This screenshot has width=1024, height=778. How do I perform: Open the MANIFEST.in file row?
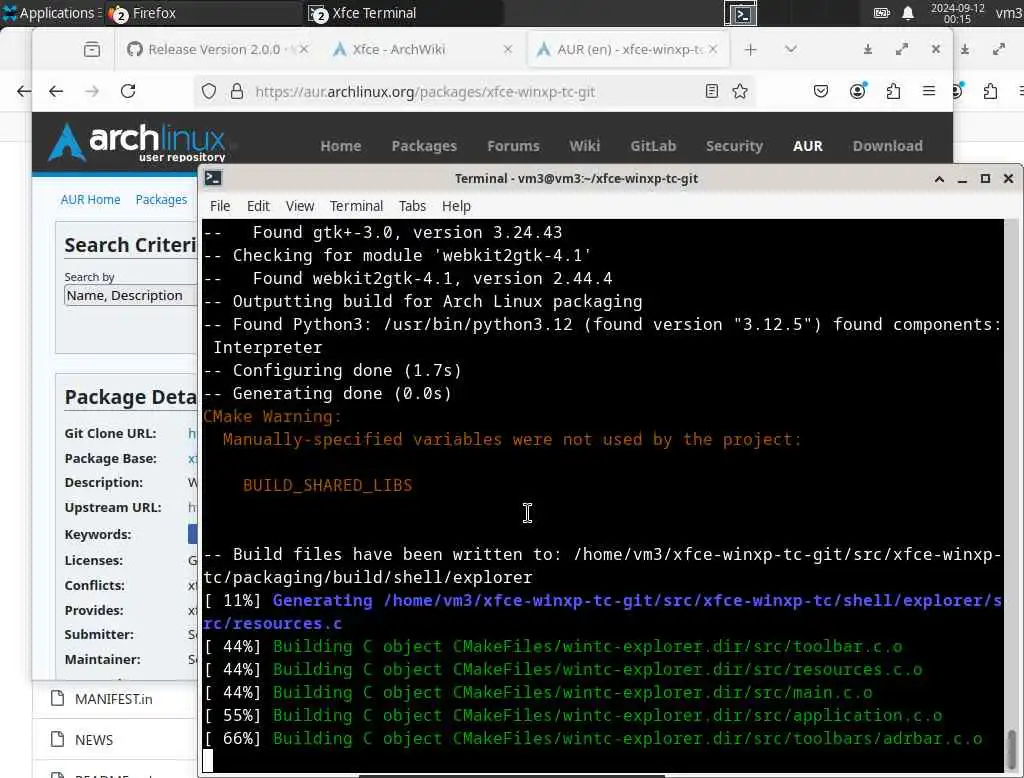pos(114,699)
